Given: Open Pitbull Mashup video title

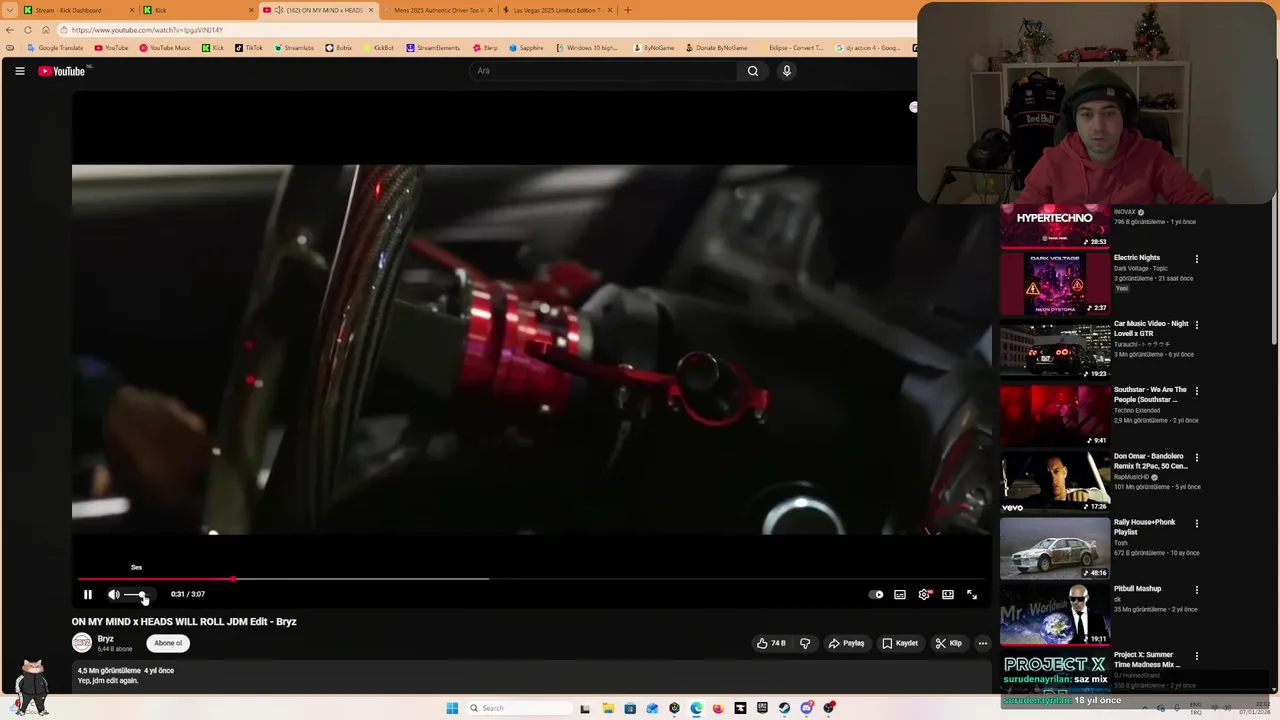Looking at the screenshot, I should point(1137,589).
